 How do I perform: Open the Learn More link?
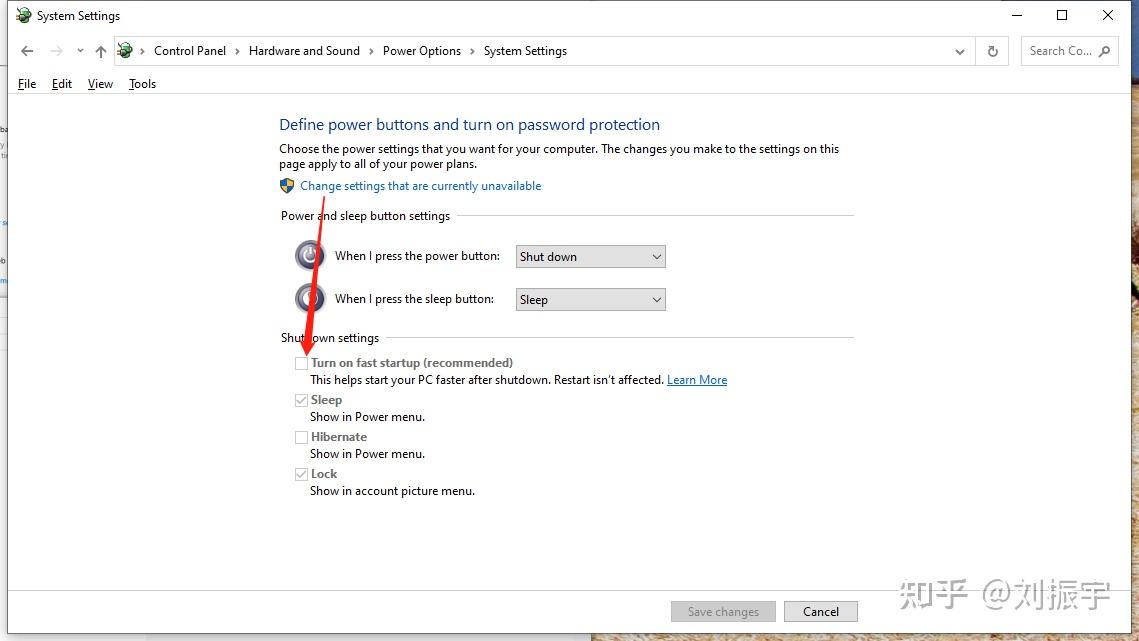point(697,380)
